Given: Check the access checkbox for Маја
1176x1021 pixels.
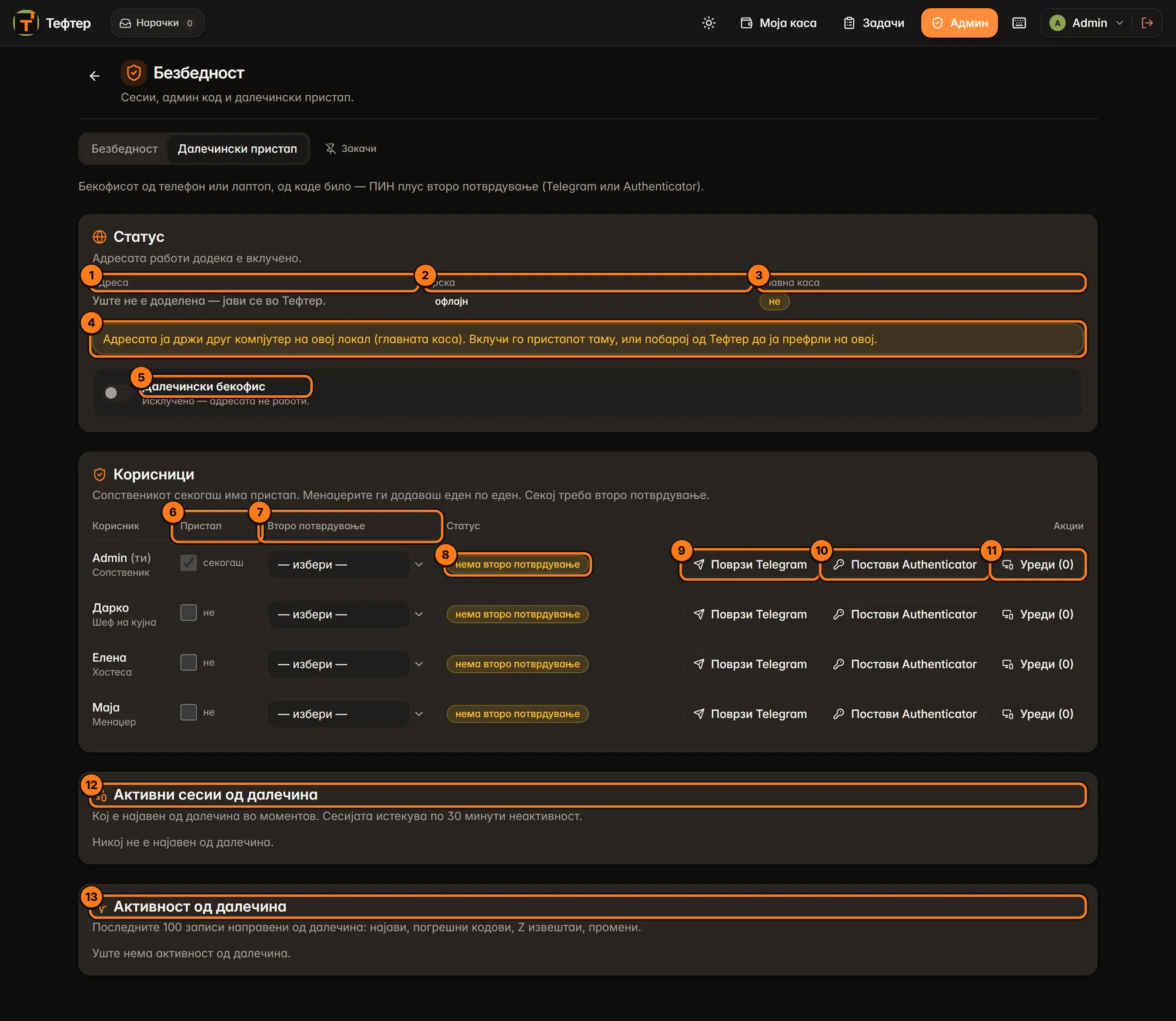Looking at the screenshot, I should (188, 713).
